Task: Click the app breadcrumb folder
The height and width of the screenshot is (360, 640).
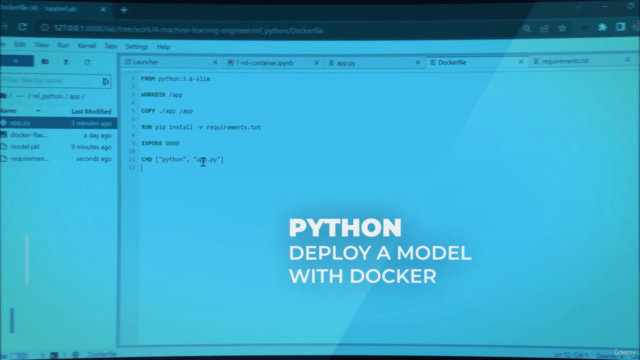Action: (75, 97)
